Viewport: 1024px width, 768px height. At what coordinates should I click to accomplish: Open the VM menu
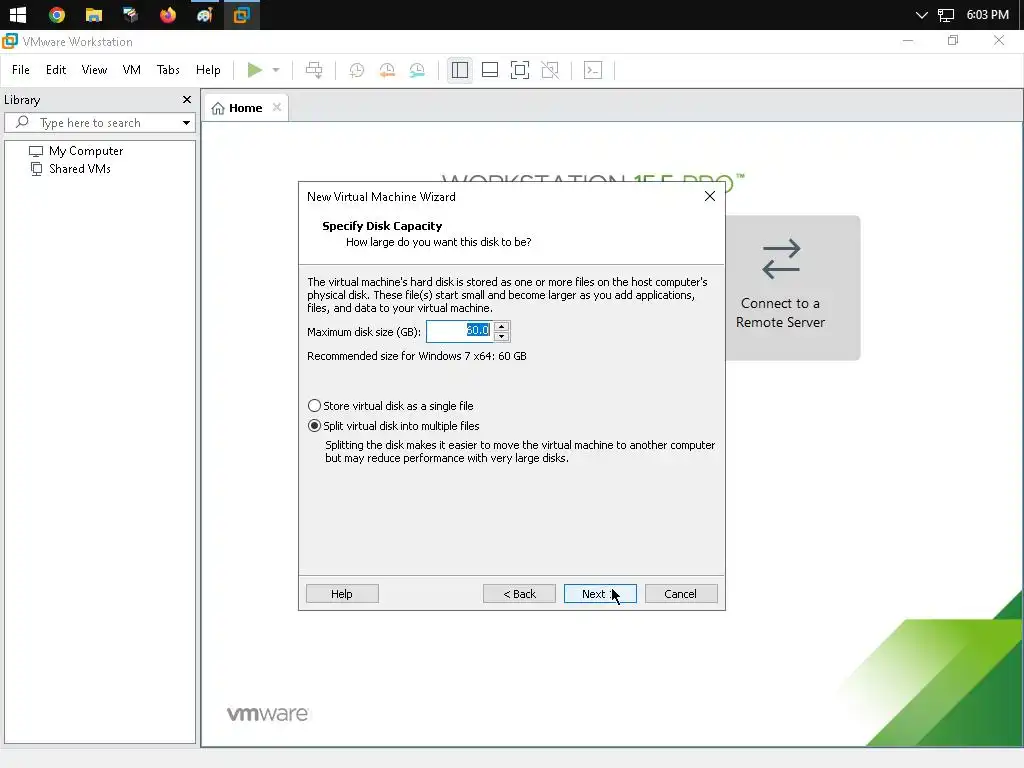tap(131, 70)
